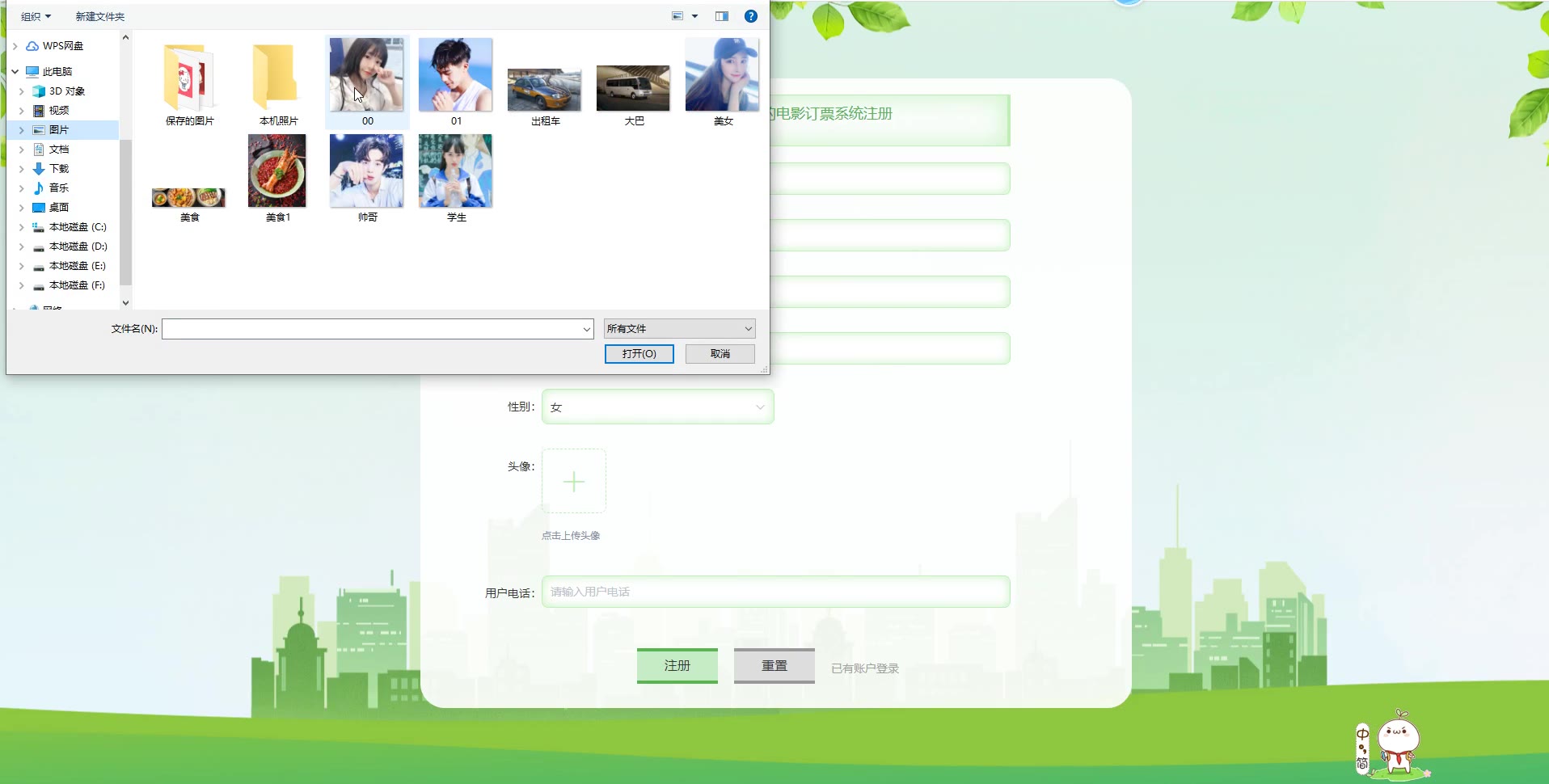Click the sidebar scrollbar up arrow
This screenshot has width=1549, height=784.
(125, 37)
